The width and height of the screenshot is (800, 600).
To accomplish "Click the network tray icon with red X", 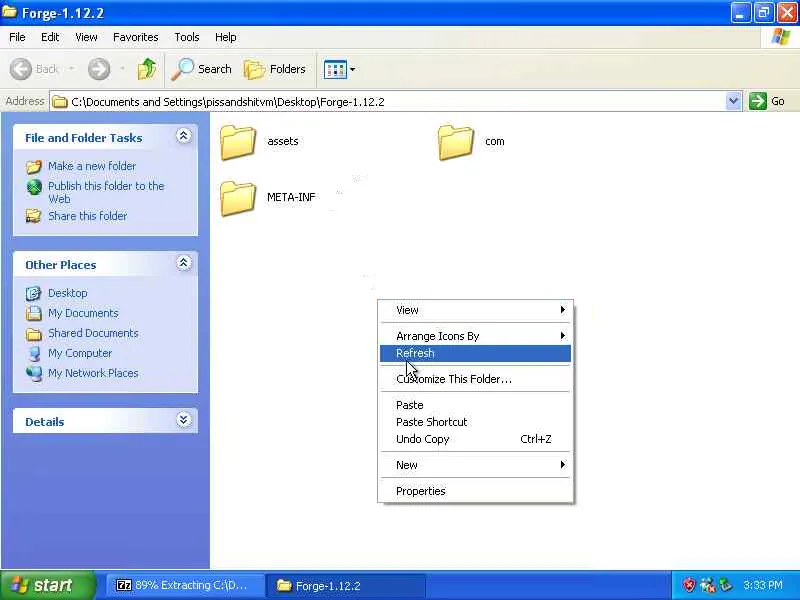I will coord(707,585).
